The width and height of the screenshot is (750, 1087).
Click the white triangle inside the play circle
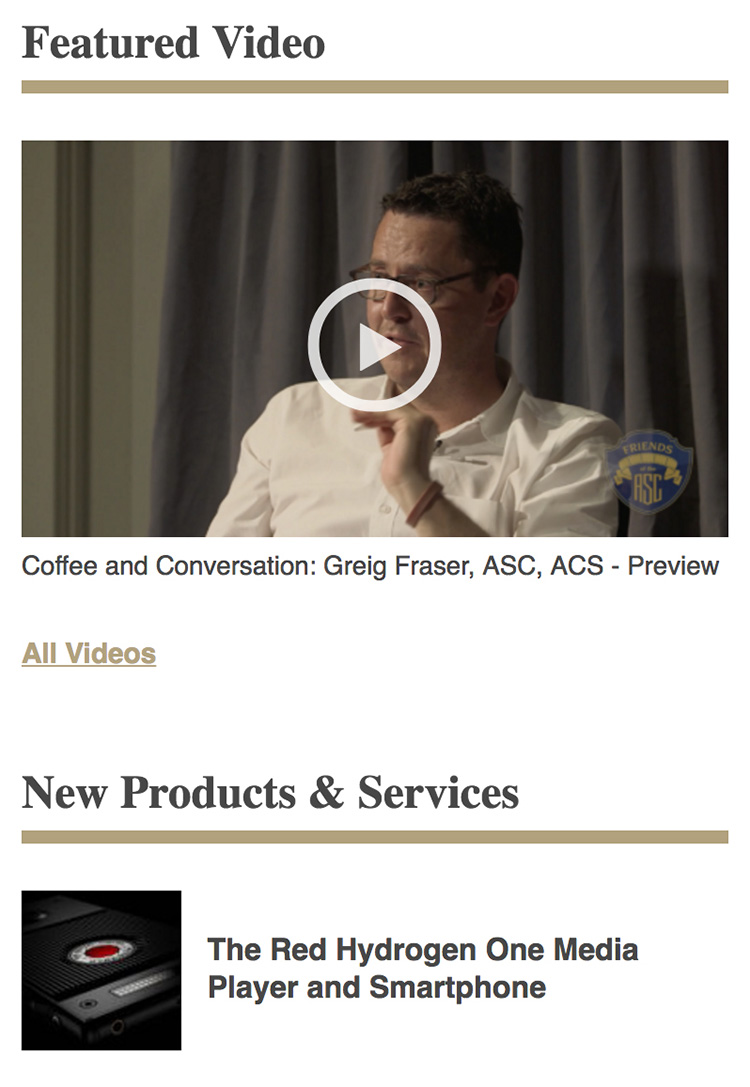coord(378,346)
